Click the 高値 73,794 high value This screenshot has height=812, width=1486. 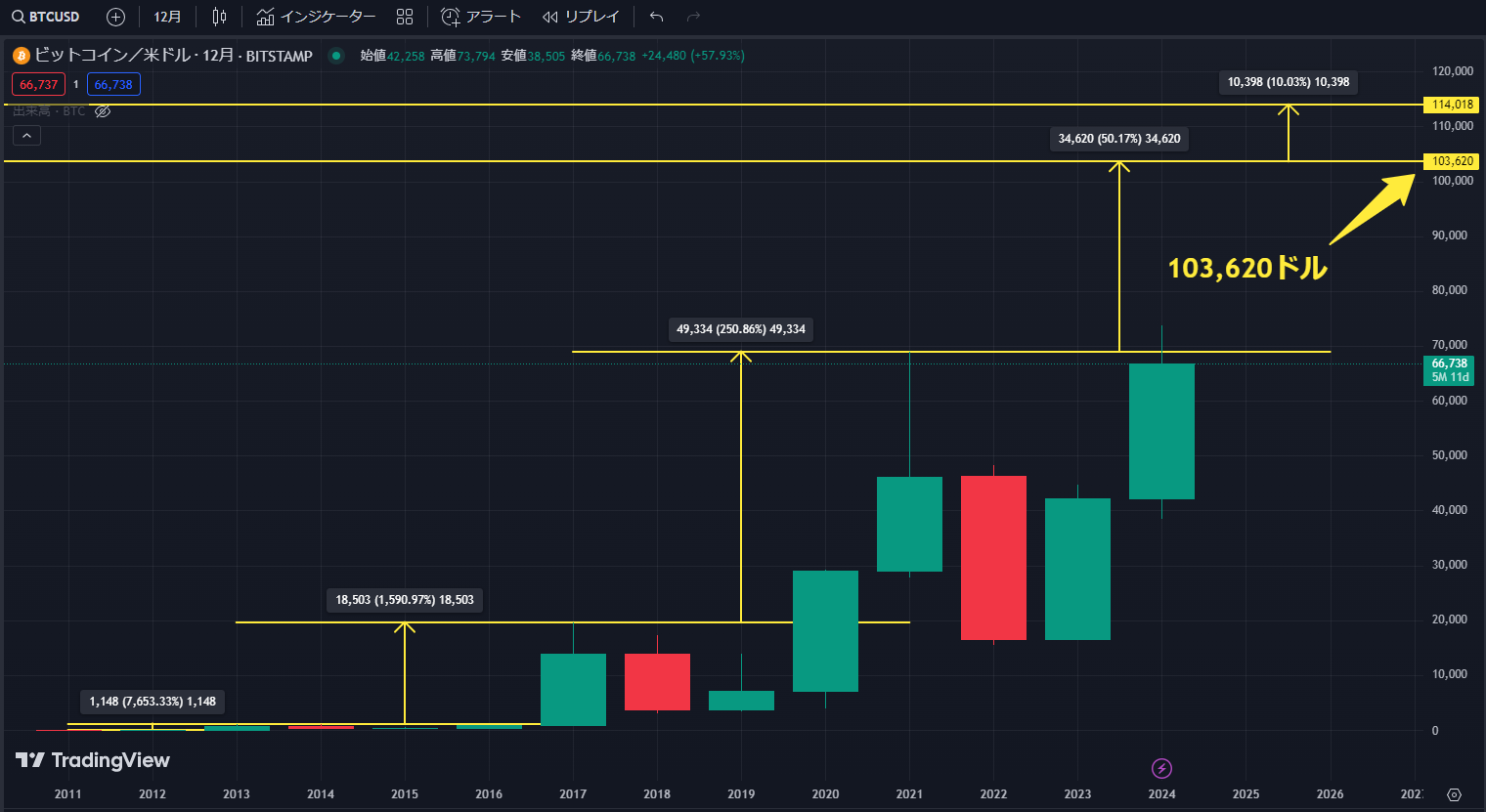coord(462,56)
